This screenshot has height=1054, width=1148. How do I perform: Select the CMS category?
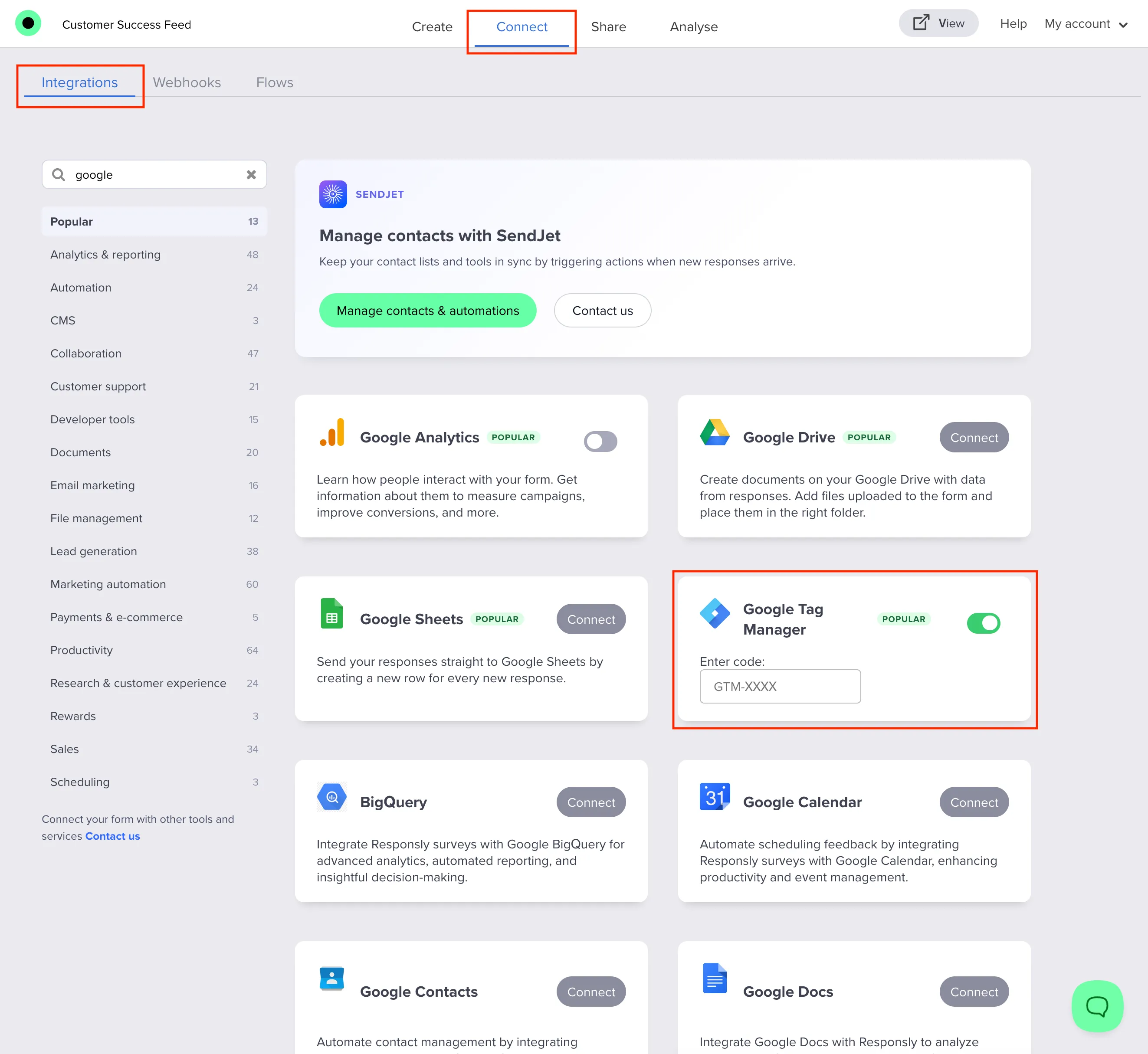154,321
